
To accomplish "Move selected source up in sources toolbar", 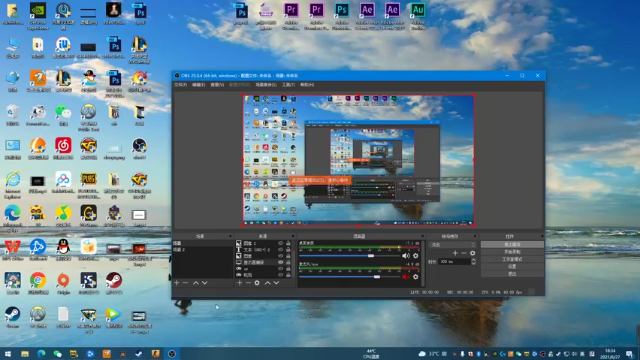I will pyautogui.click(x=267, y=283).
